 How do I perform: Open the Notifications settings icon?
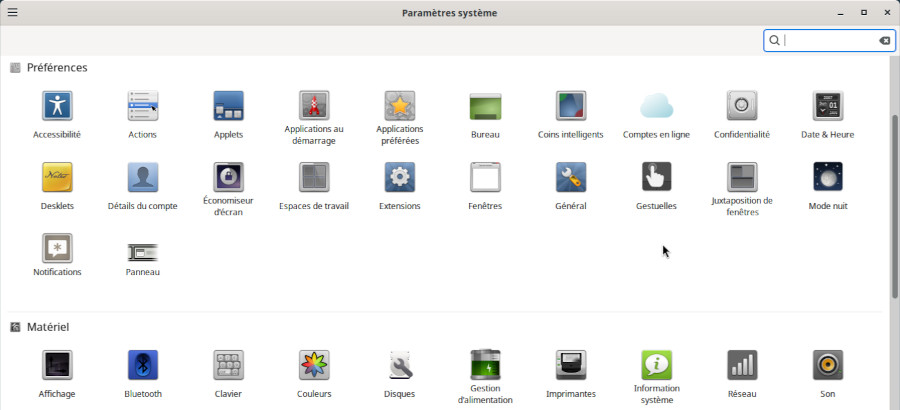(57, 248)
